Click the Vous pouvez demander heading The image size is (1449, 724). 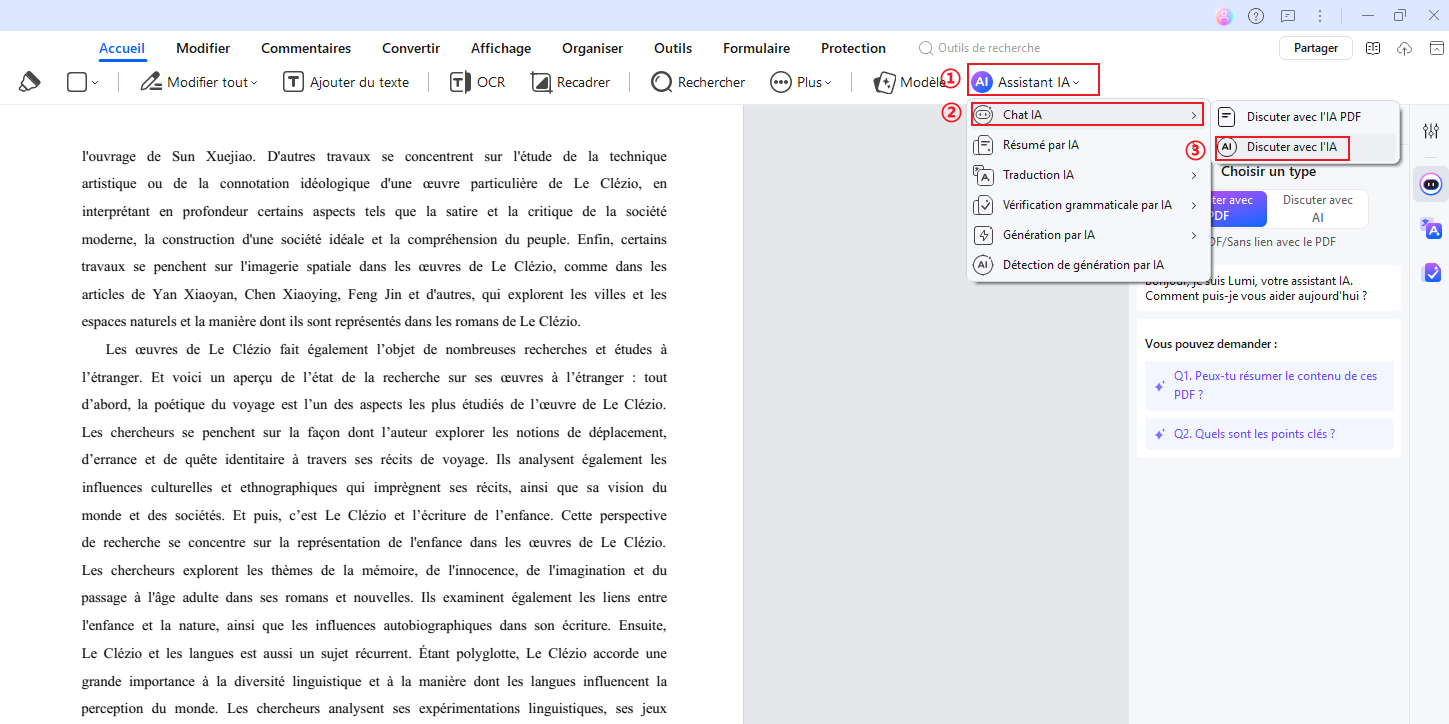pos(1211,344)
